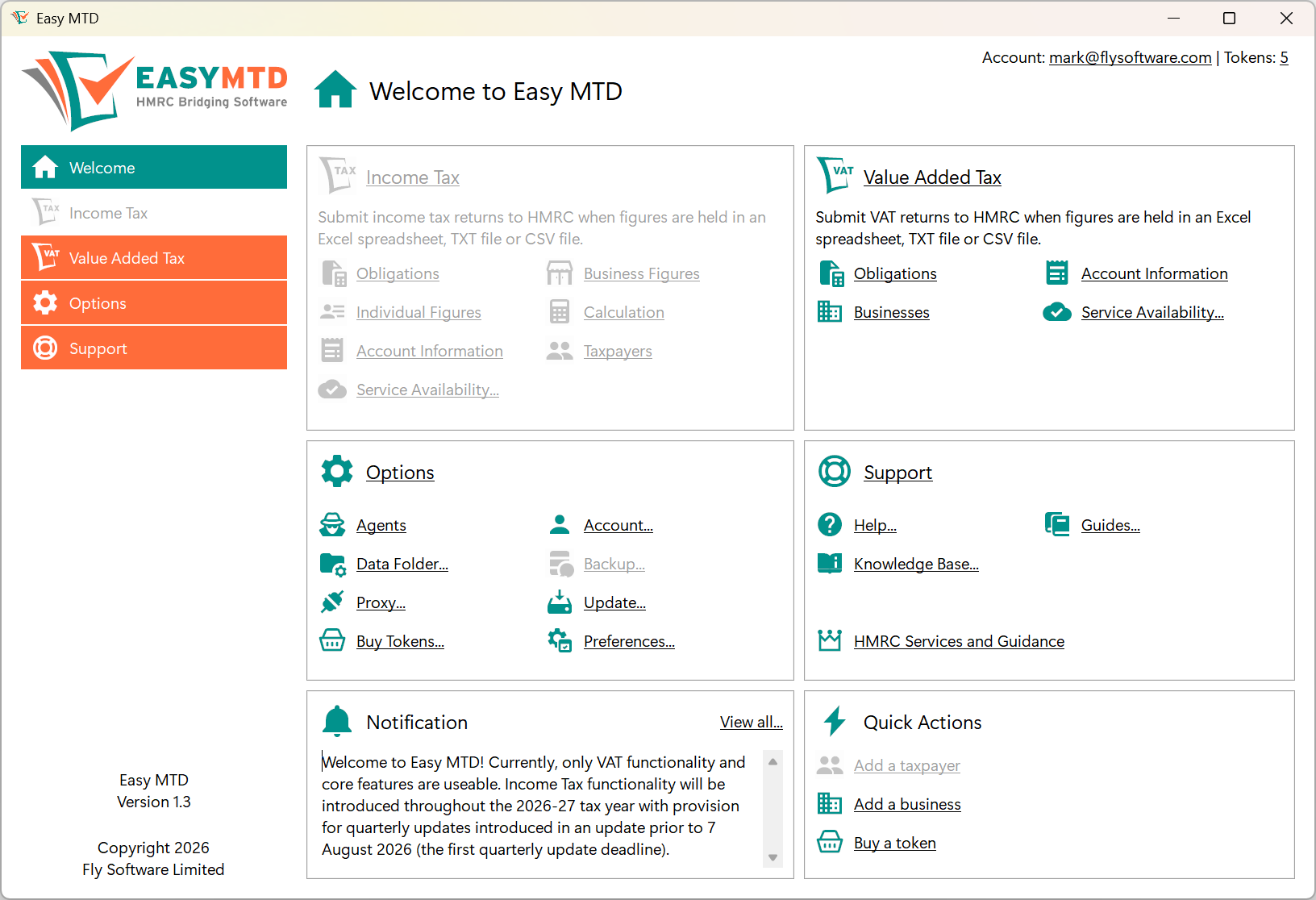Open the Buy Tokens link
The height and width of the screenshot is (900, 1316).
(x=400, y=641)
